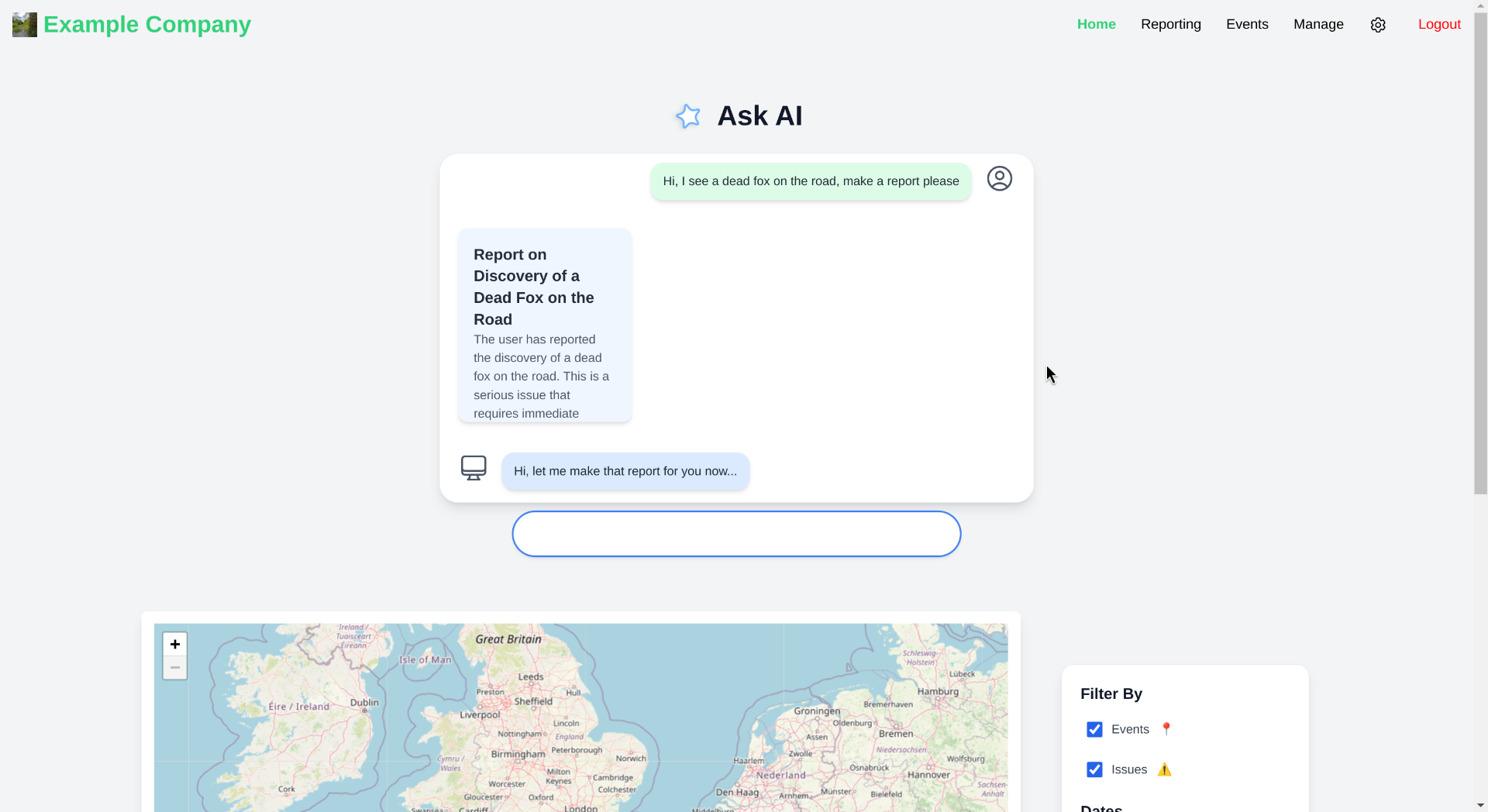Click inside the chat input field

point(735,533)
